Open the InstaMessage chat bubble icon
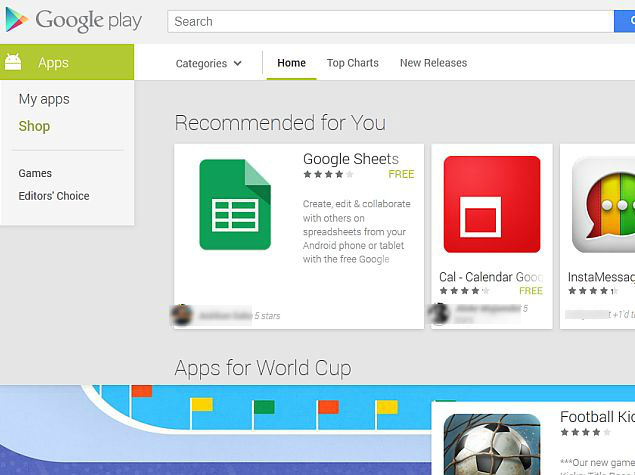The image size is (635, 475). tap(603, 204)
